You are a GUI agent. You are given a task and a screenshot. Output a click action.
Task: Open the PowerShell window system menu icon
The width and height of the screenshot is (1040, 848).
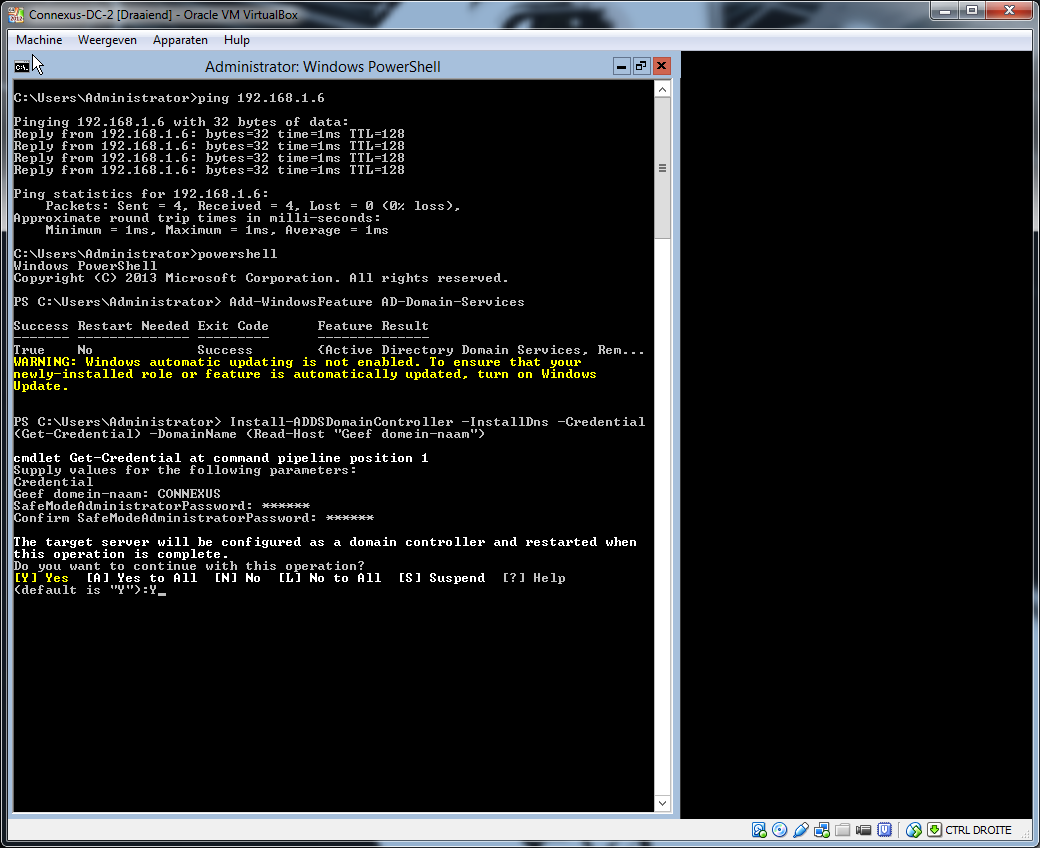[21, 66]
